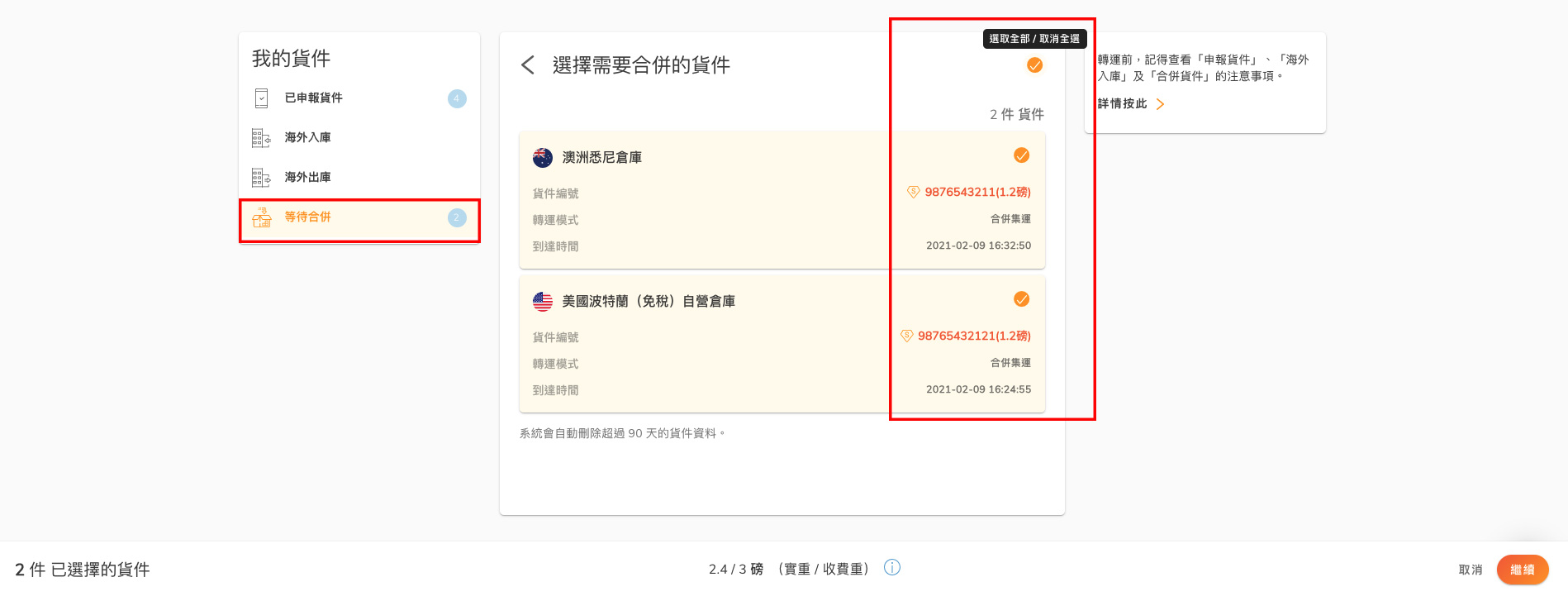Screen dimensions: 1568x601
Task: Click the 已申報貨件 document icon
Action: coord(261,98)
